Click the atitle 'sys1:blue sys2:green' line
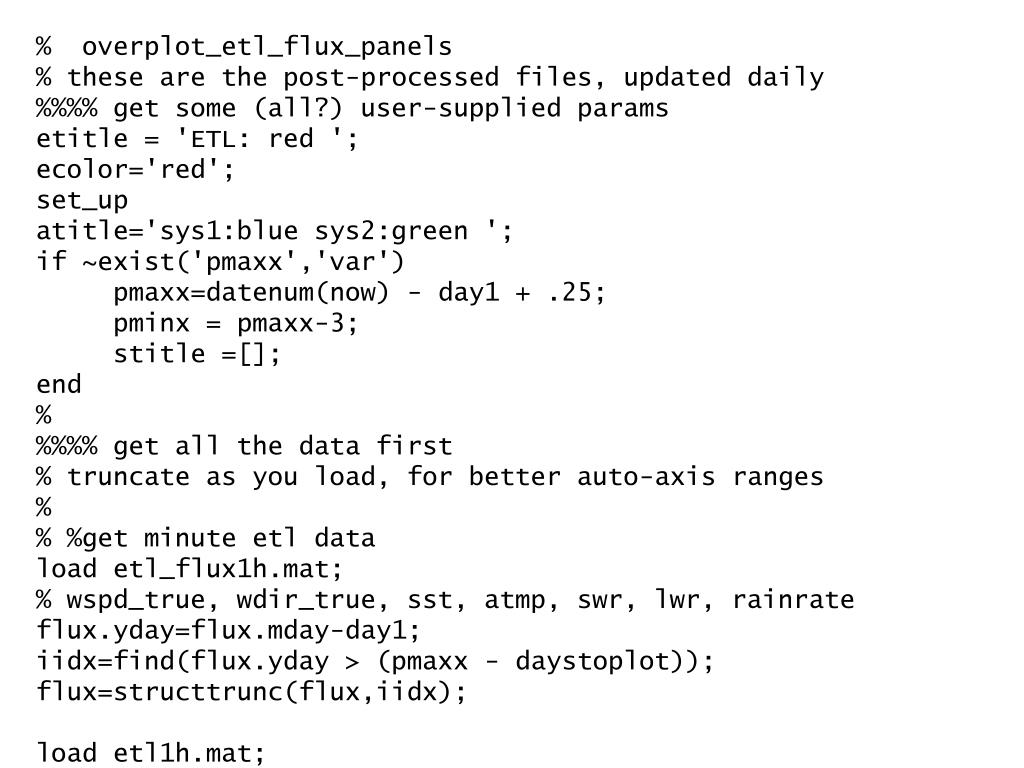 pyautogui.click(x=275, y=231)
